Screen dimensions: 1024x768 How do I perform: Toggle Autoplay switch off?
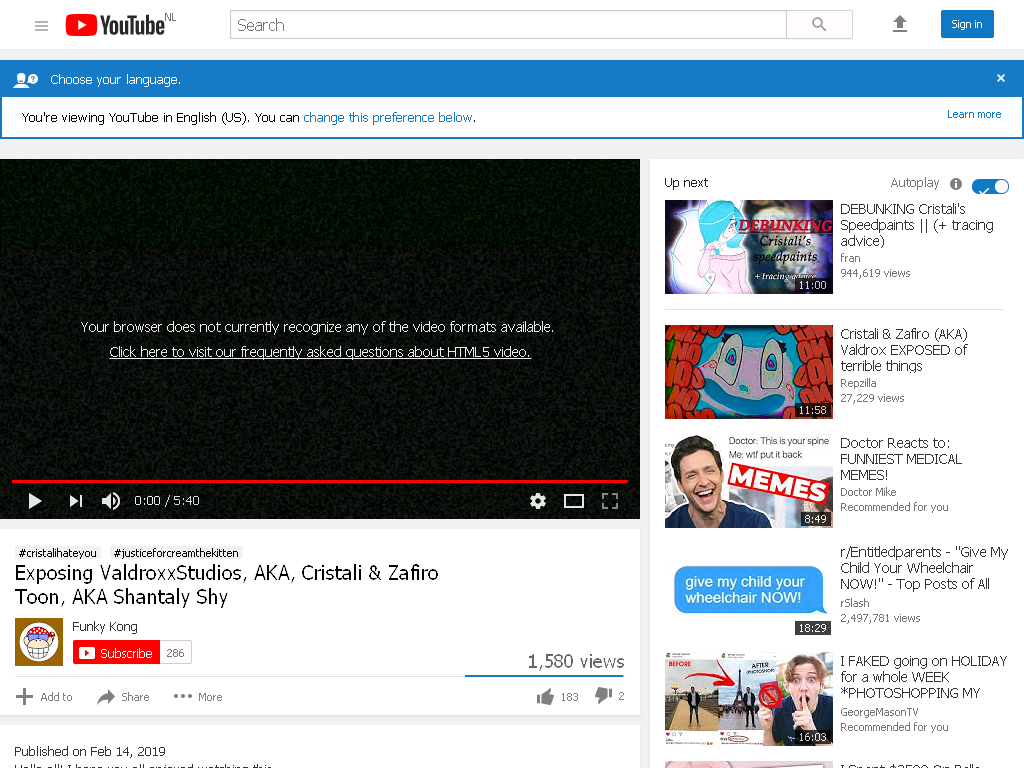click(x=990, y=186)
